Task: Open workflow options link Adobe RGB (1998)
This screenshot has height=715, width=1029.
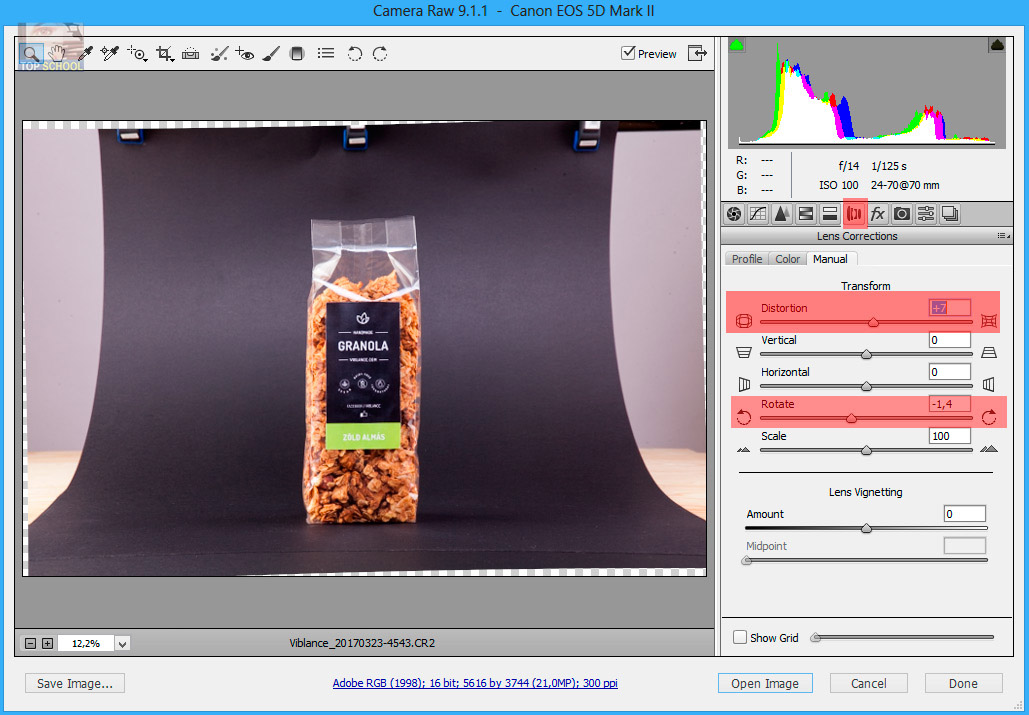Action: pos(475,683)
